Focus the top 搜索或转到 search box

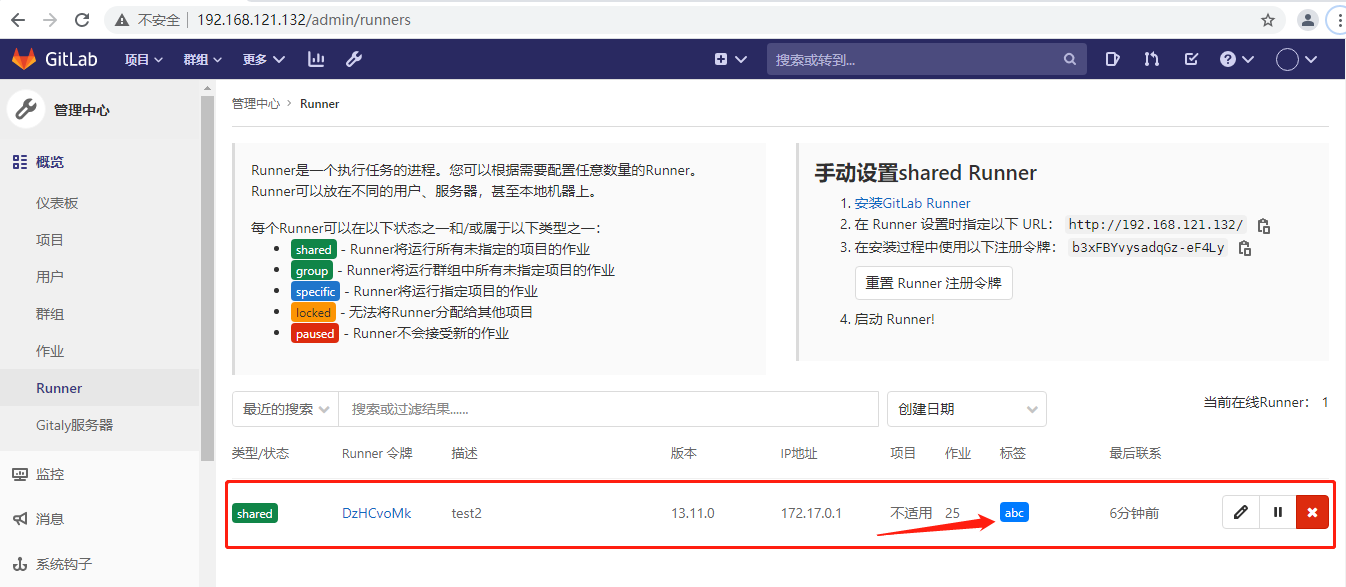tap(926, 59)
